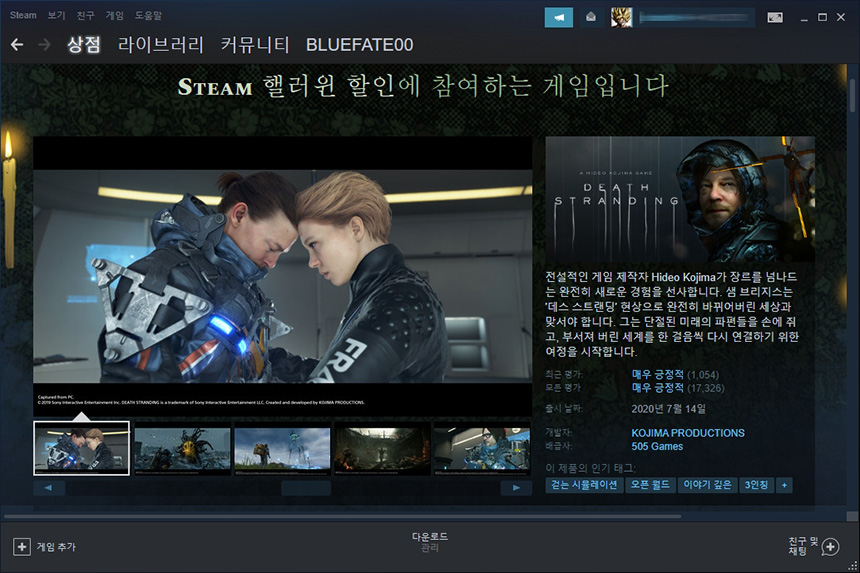This screenshot has height=573, width=860.
Task: Go forward with the right arrow
Action: [44, 44]
